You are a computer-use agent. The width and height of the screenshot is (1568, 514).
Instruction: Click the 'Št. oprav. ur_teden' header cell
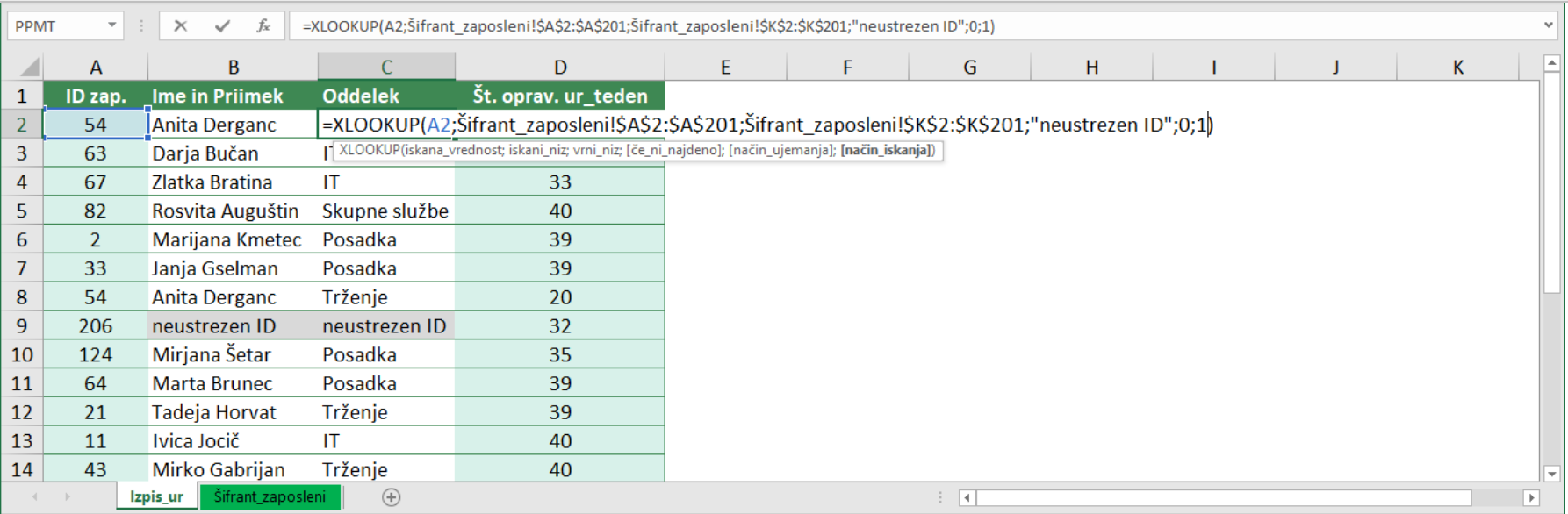pyautogui.click(x=560, y=96)
